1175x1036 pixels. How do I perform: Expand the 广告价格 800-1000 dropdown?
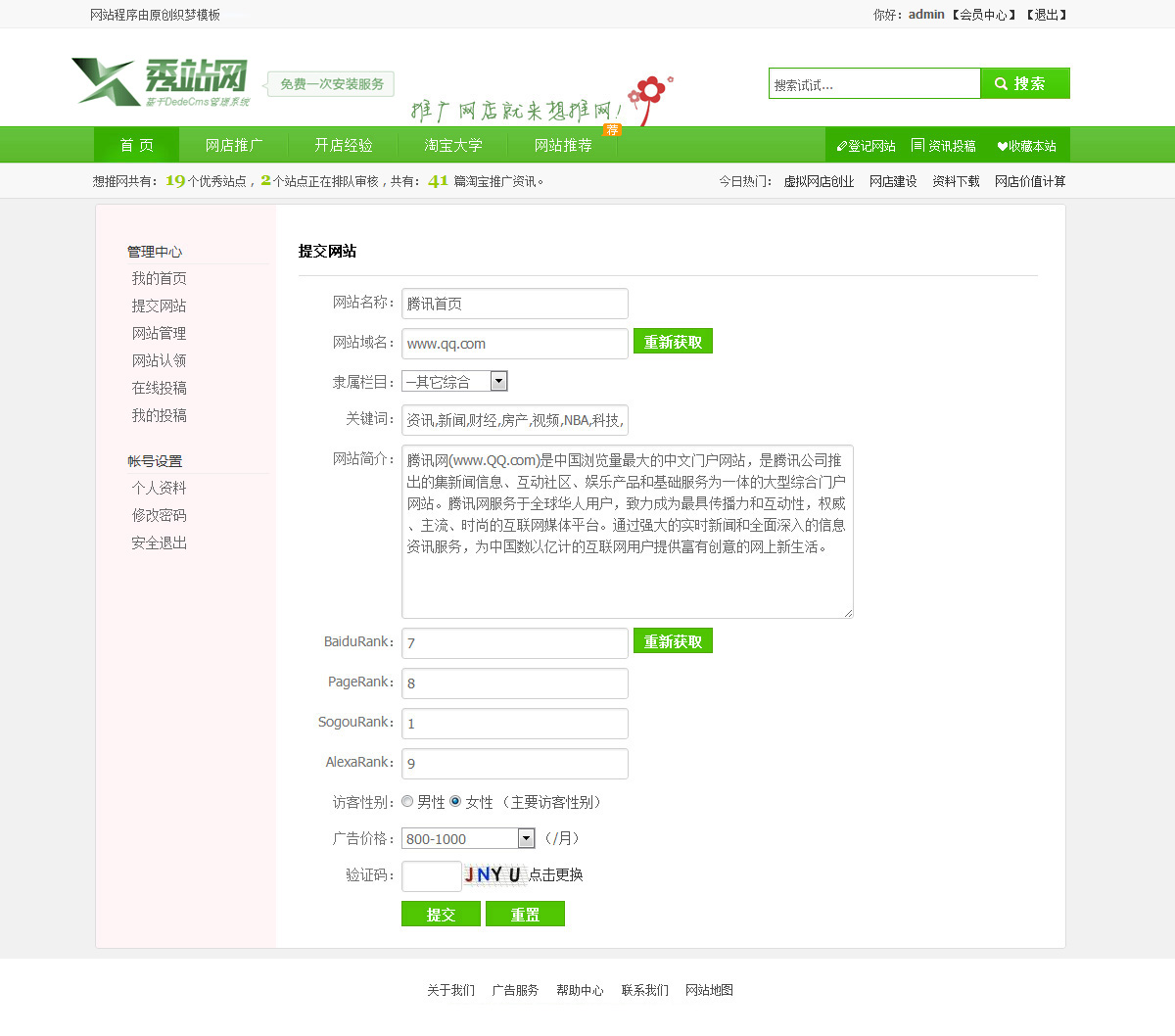click(x=468, y=838)
